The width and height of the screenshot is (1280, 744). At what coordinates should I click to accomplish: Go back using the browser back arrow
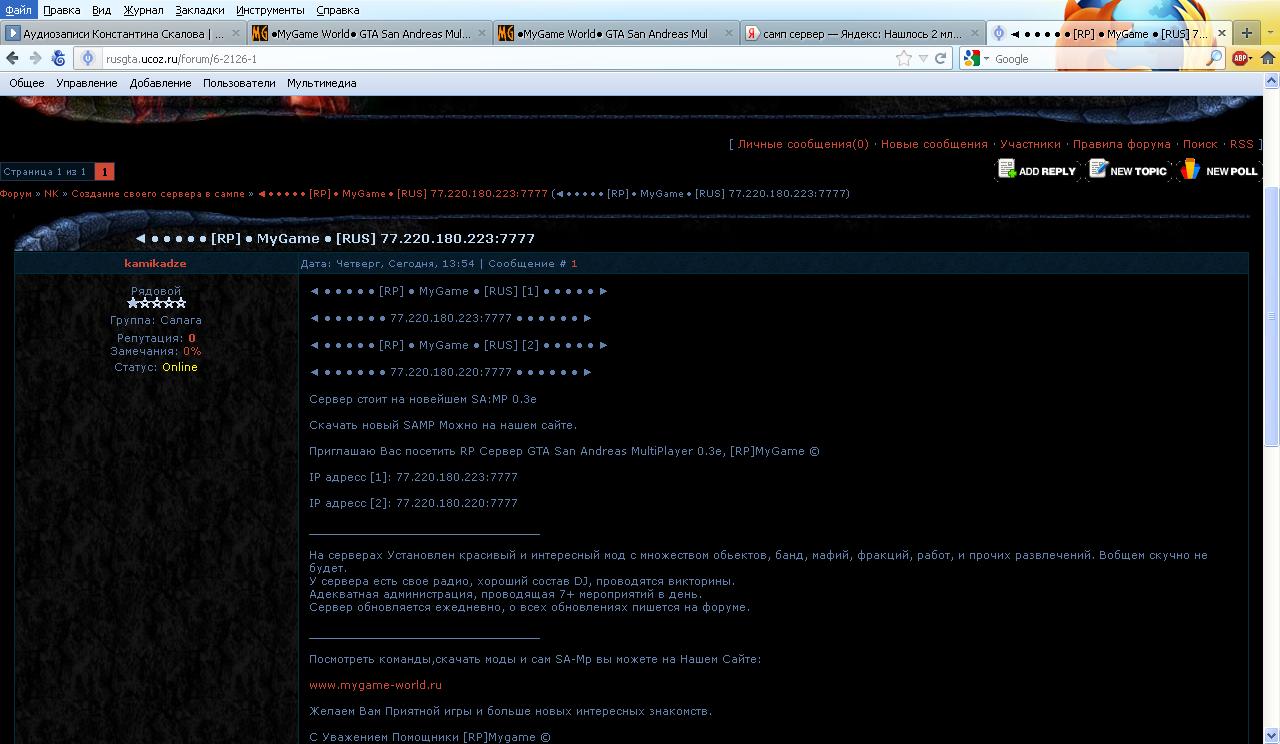(x=12, y=58)
